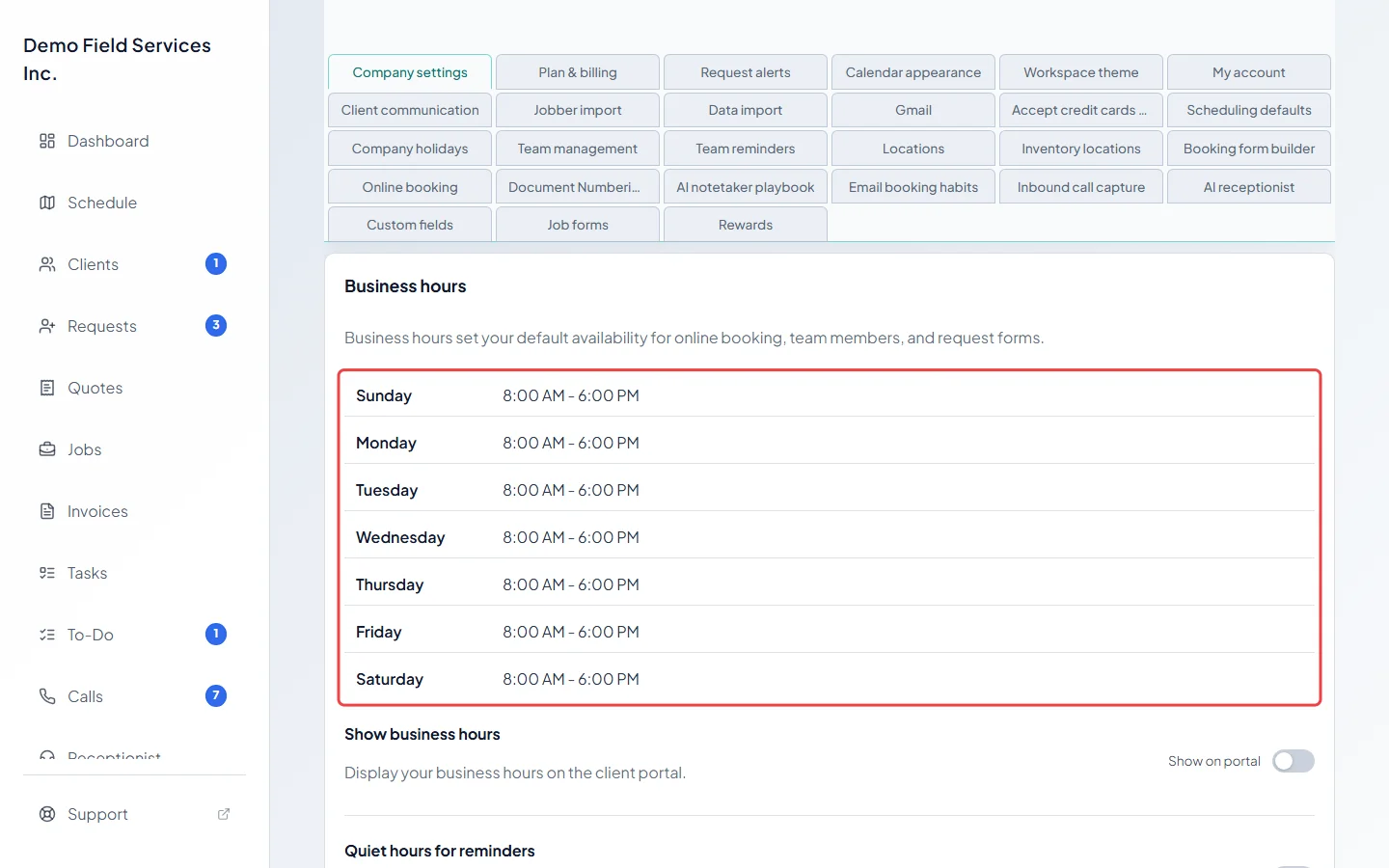
Task: Click the Clients people icon
Action: 47,264
